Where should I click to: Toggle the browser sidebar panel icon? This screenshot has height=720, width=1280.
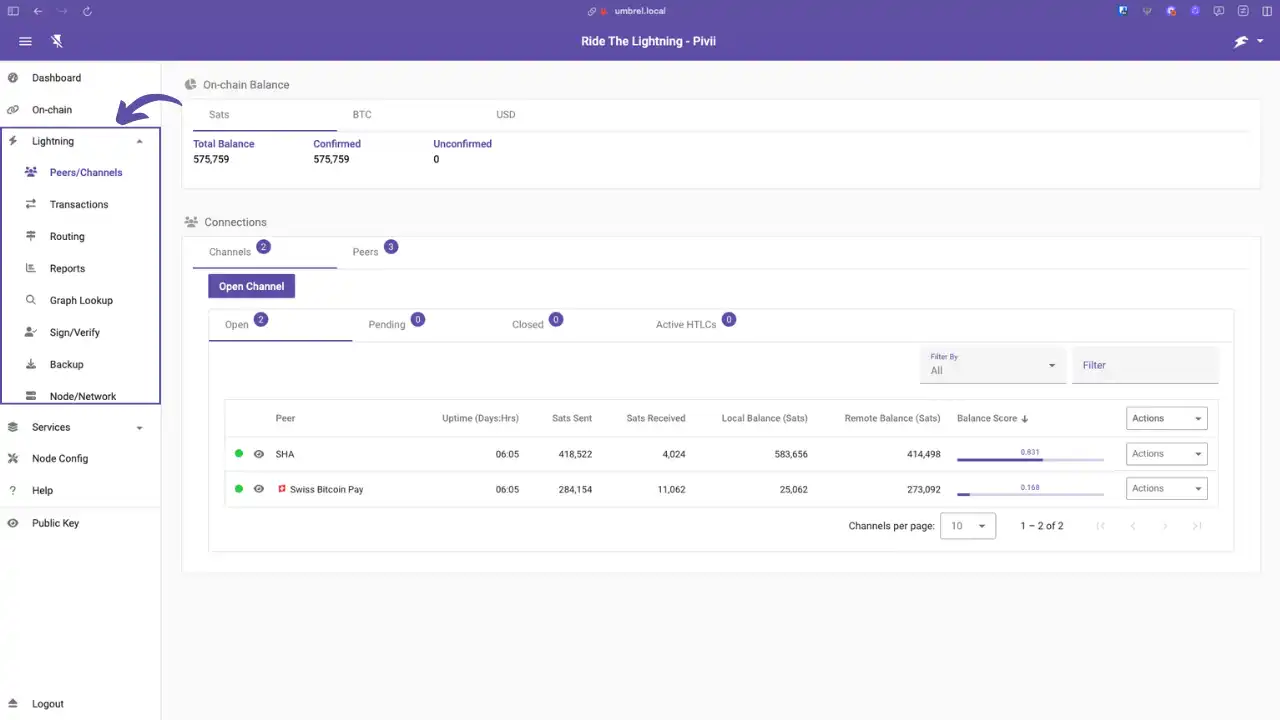13,11
